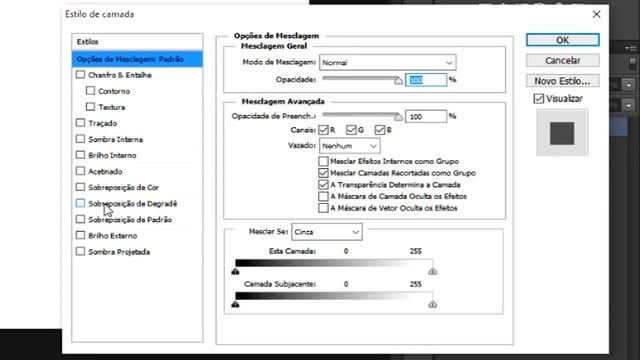Uncheck Mesclar Camadas Recortadas como Grupo

(323, 173)
